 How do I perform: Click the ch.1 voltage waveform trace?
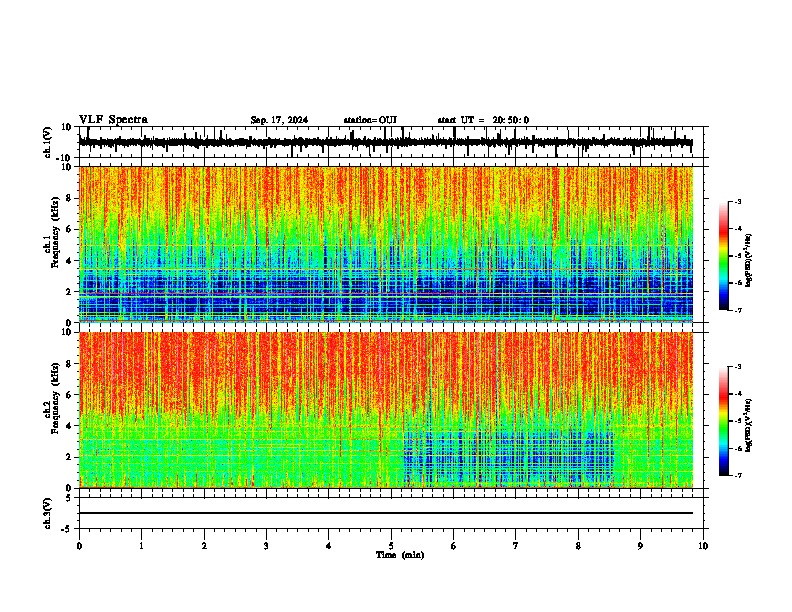pyautogui.click(x=385, y=143)
